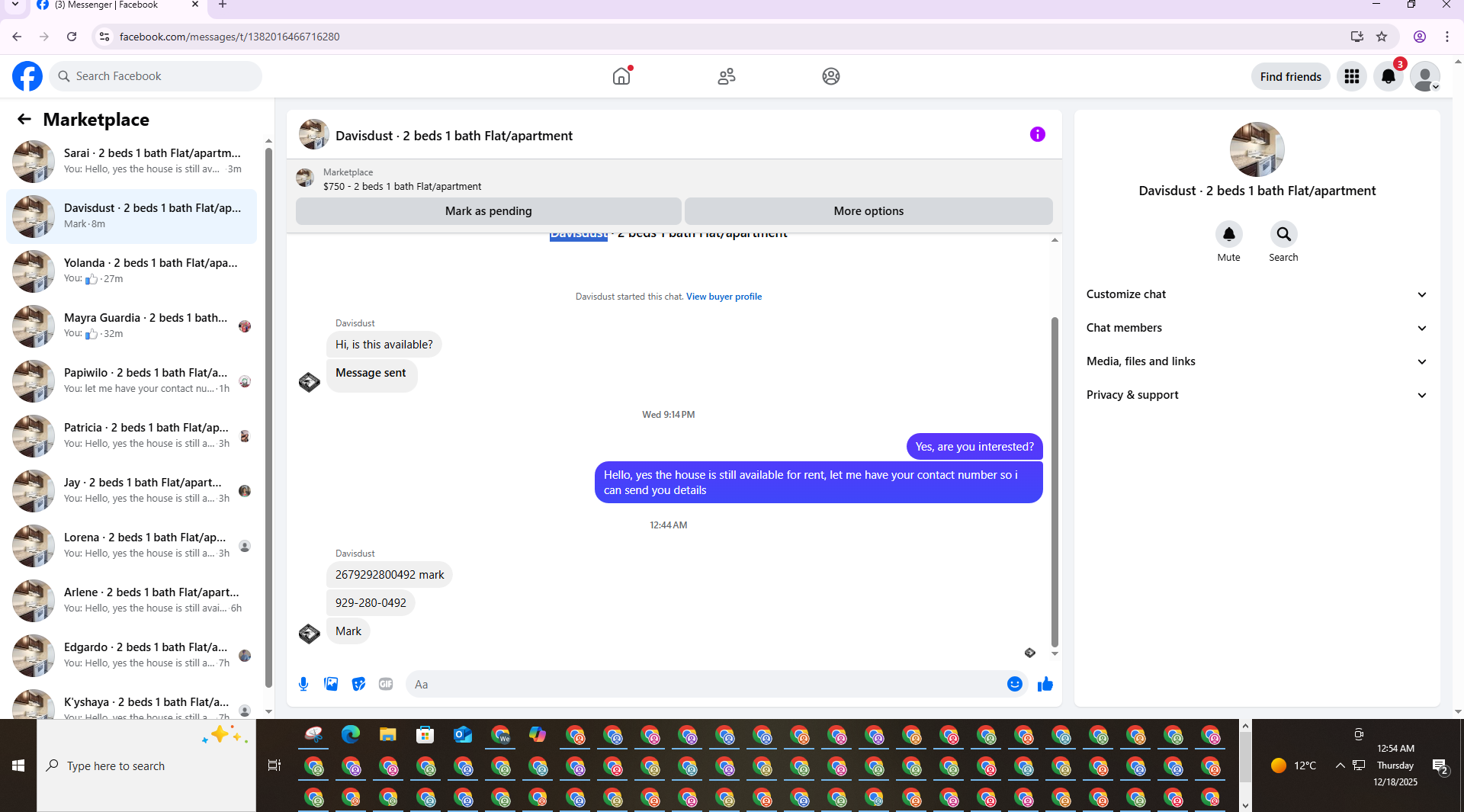
Task: Click the Windows taskbar search box
Action: (x=146, y=765)
